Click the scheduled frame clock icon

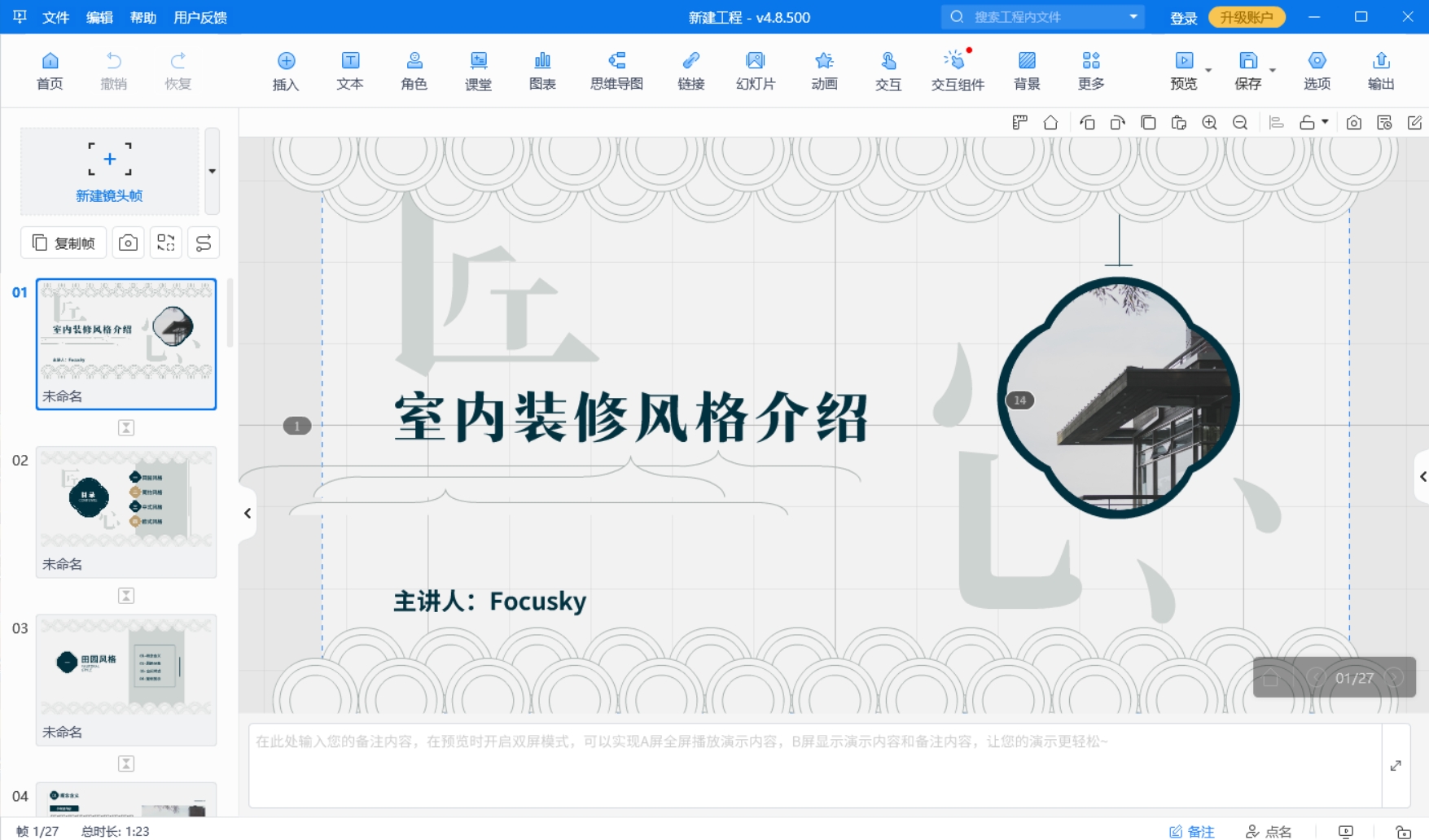tap(1384, 122)
